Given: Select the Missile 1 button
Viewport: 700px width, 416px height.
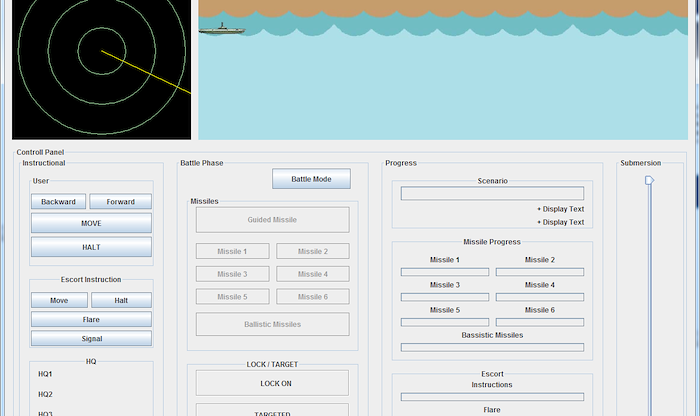Looking at the screenshot, I should [233, 251].
